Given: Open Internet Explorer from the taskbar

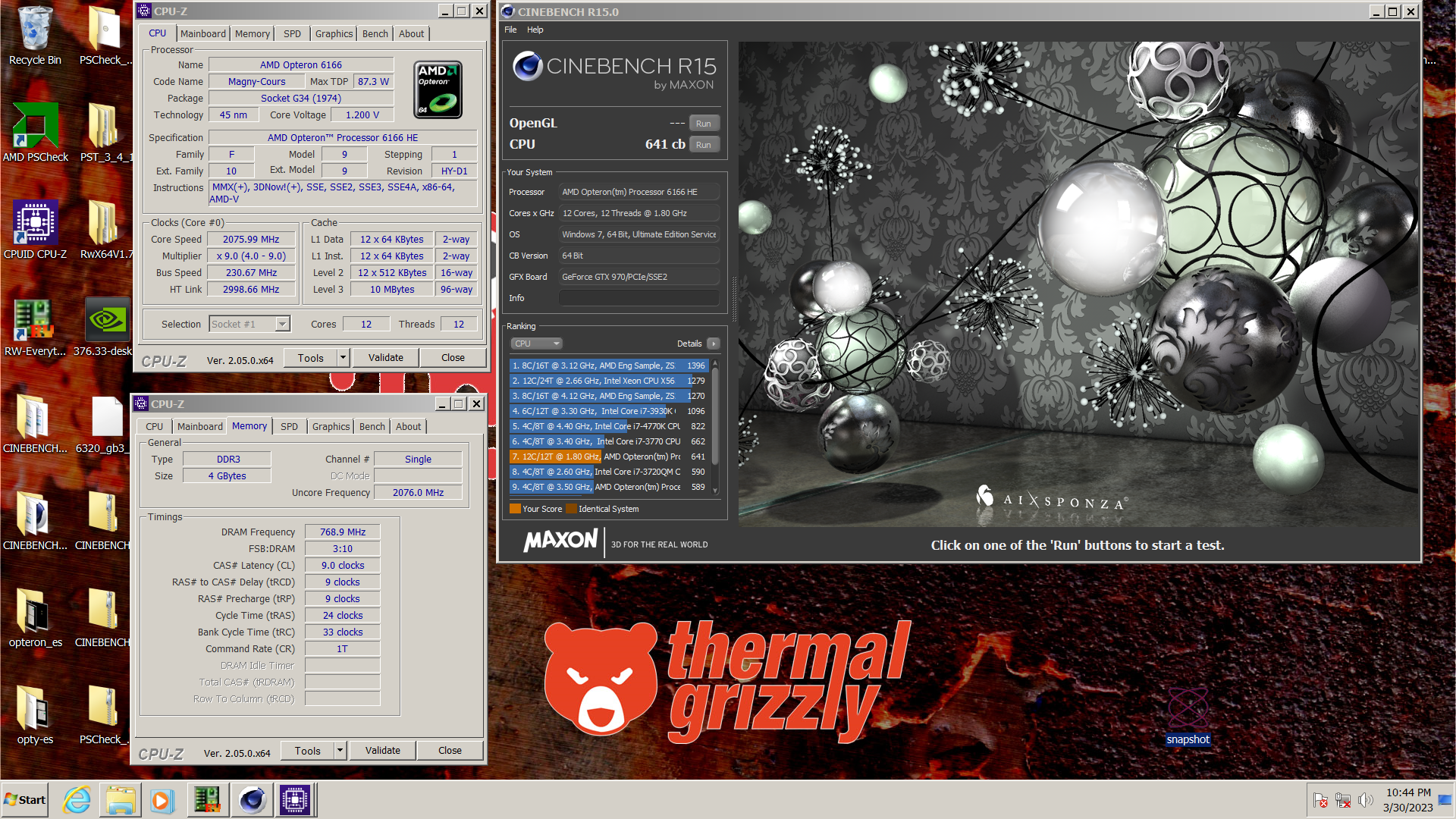Looking at the screenshot, I should 77,800.
